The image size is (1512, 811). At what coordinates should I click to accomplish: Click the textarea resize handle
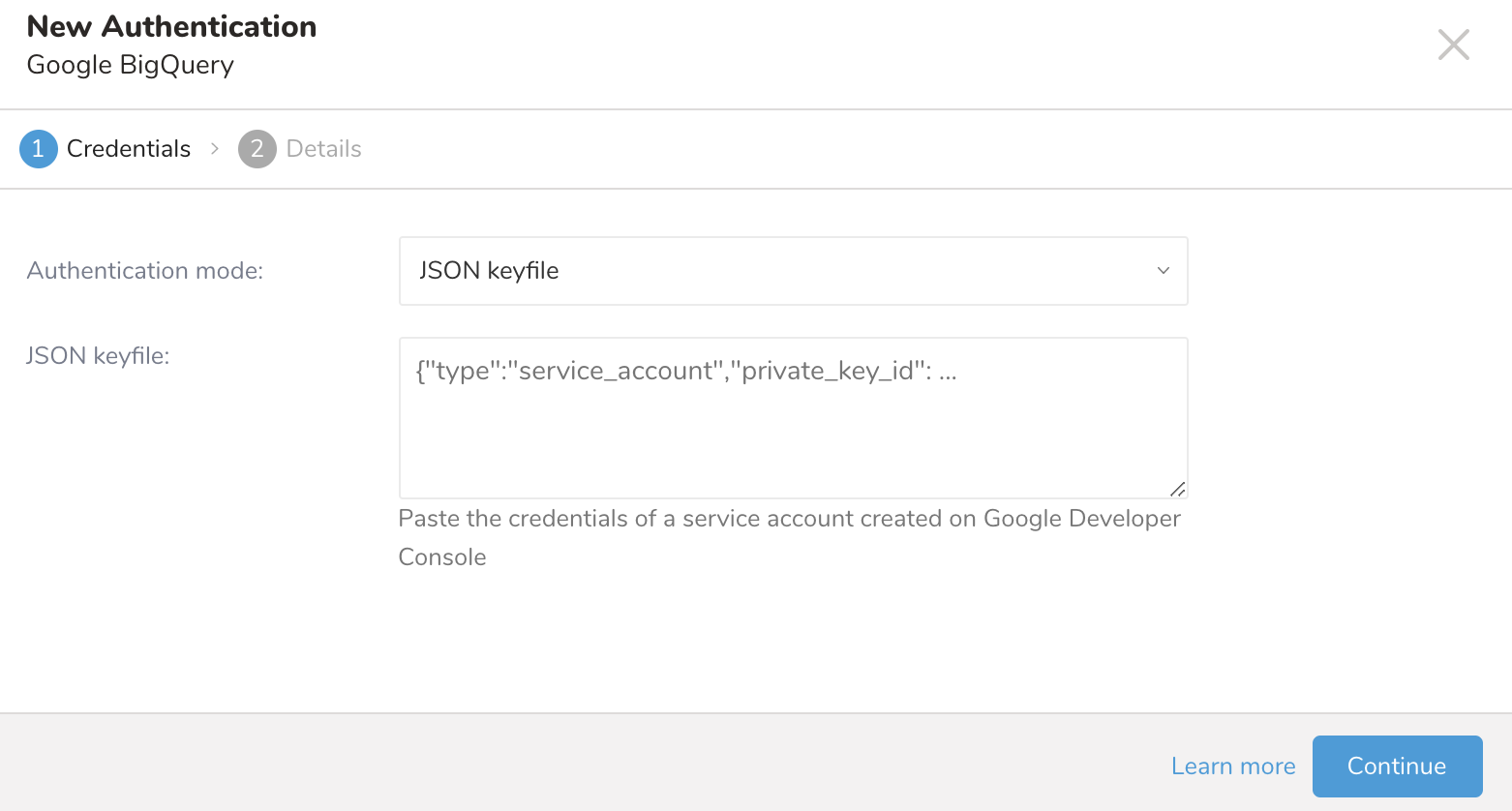1177,489
